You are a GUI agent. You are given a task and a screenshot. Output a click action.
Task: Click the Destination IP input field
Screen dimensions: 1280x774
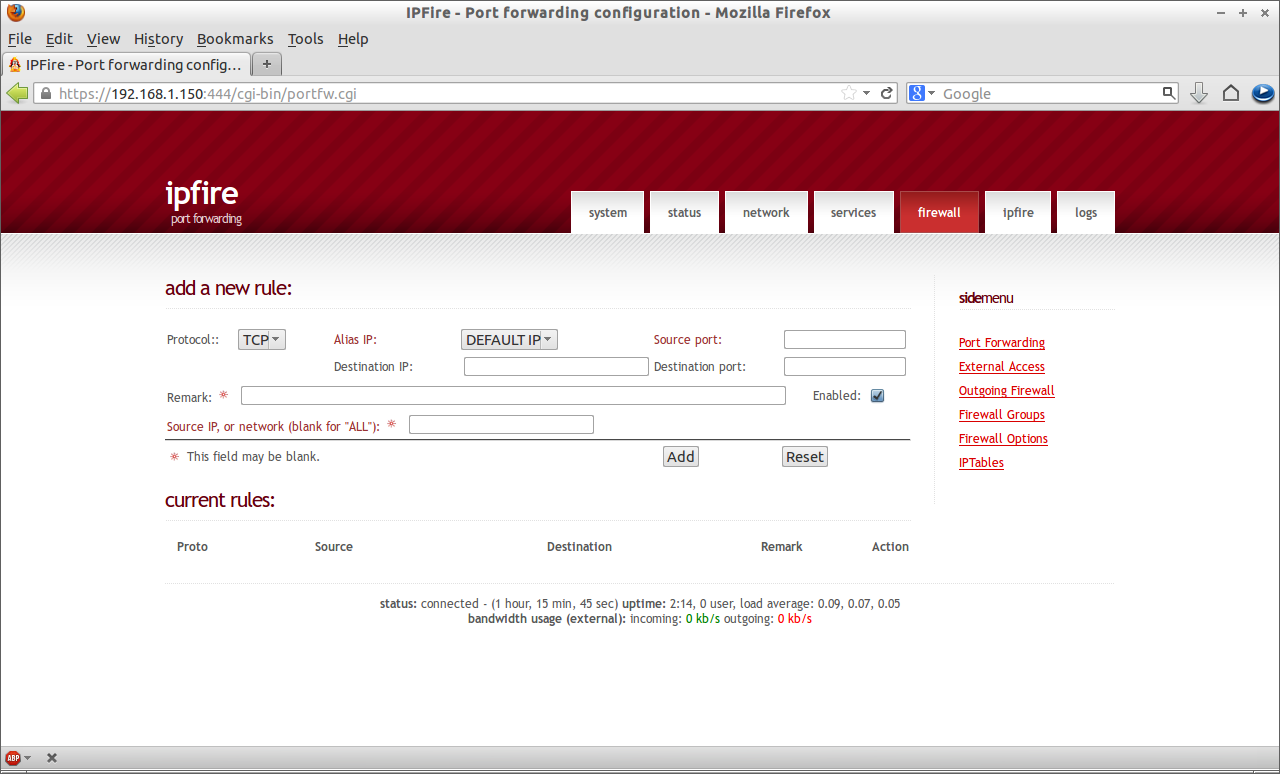(x=556, y=367)
